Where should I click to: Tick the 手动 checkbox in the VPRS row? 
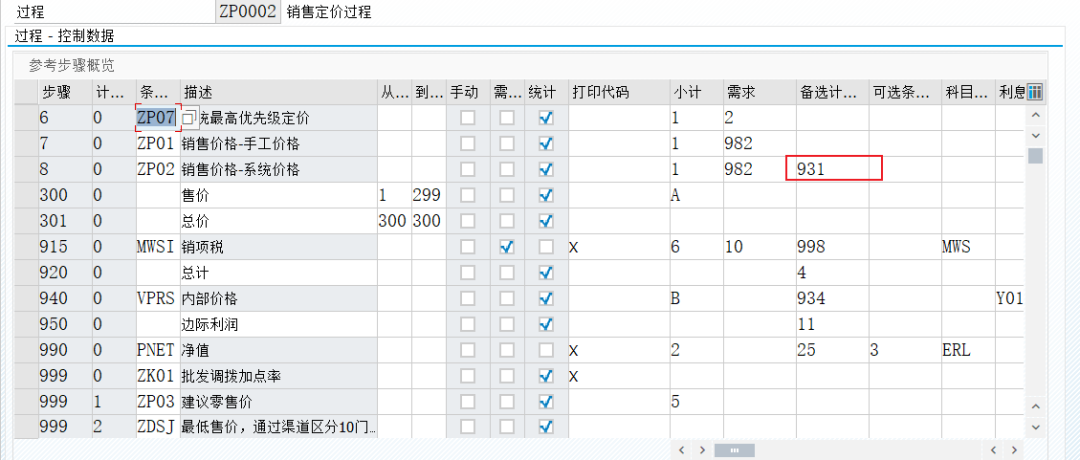(x=467, y=299)
